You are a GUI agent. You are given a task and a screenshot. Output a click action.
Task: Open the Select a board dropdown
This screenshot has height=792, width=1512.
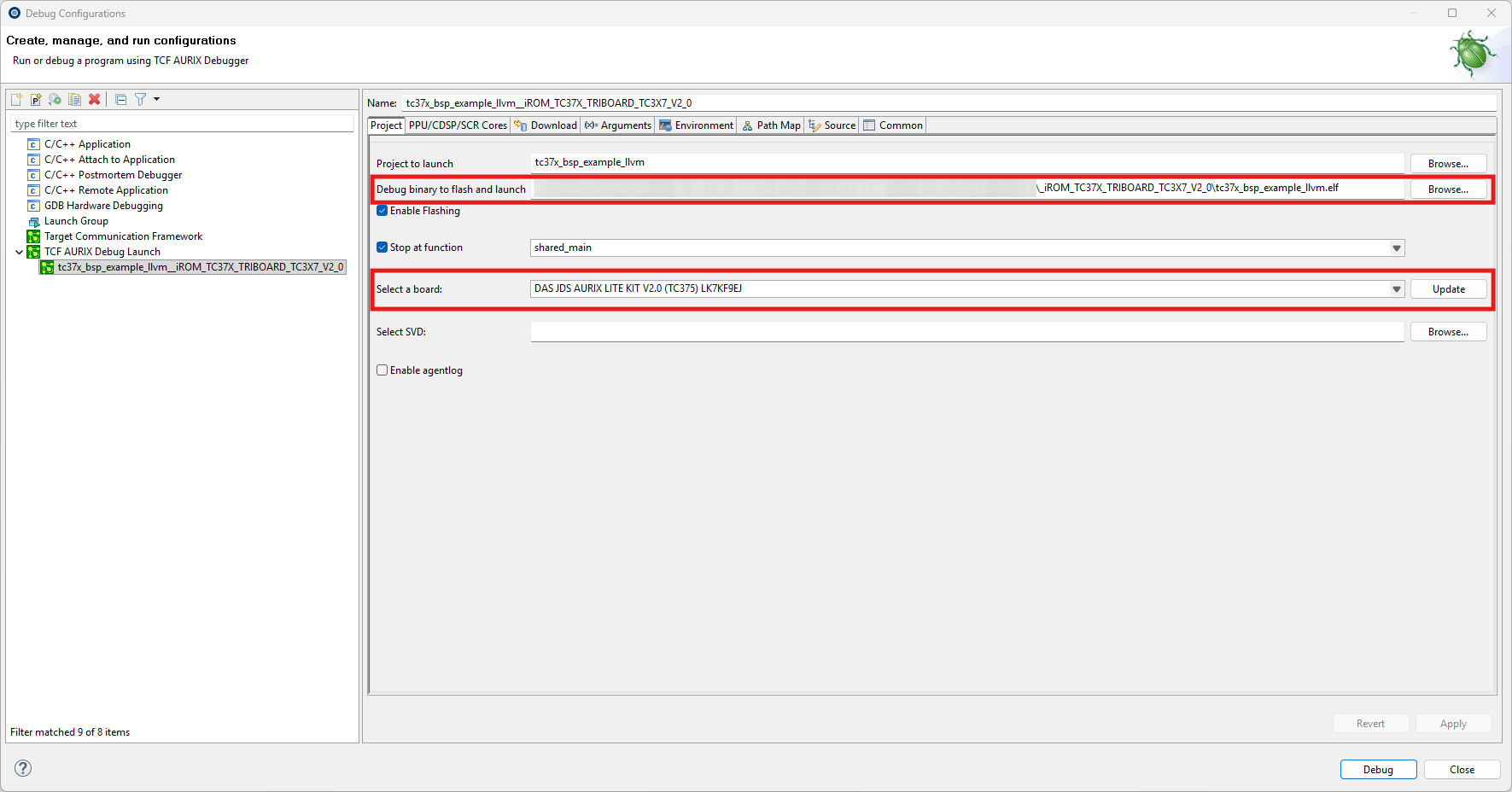(x=1397, y=289)
